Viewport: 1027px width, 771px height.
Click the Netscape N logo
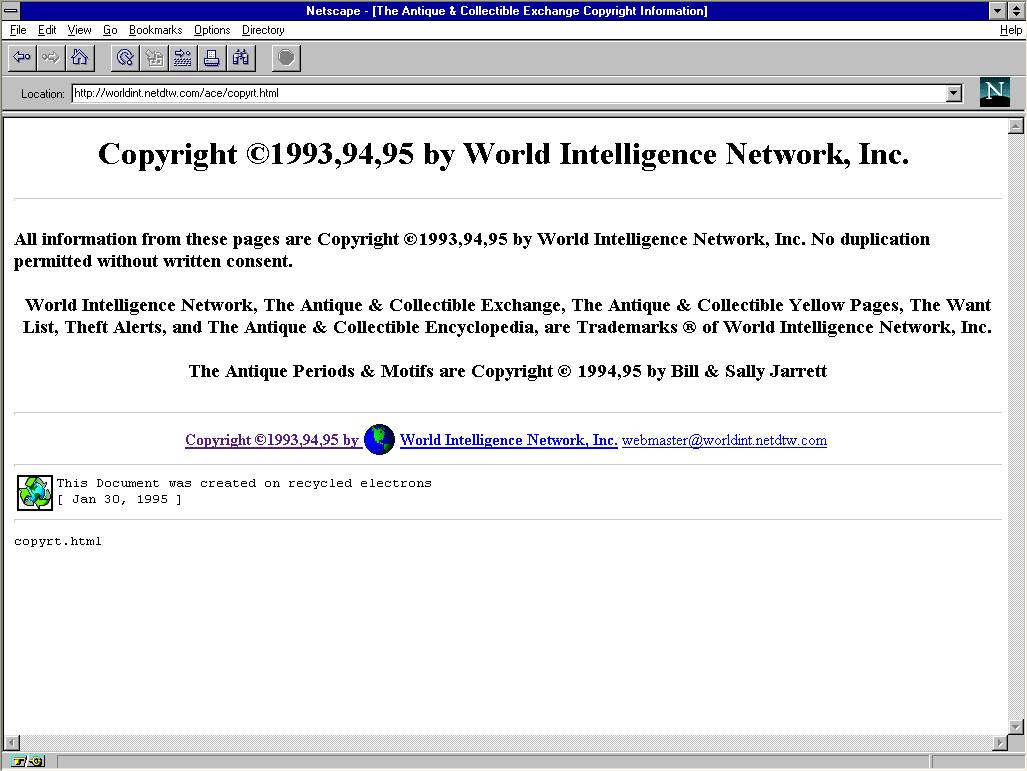coord(994,92)
